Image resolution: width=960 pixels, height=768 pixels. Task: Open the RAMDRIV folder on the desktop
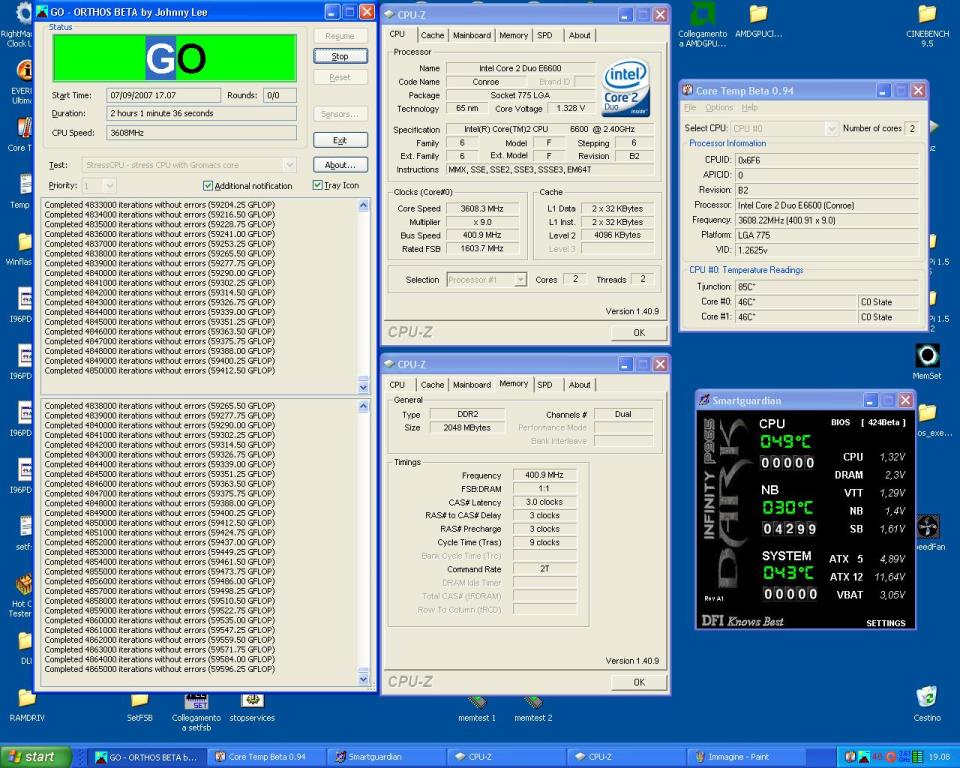27,705
